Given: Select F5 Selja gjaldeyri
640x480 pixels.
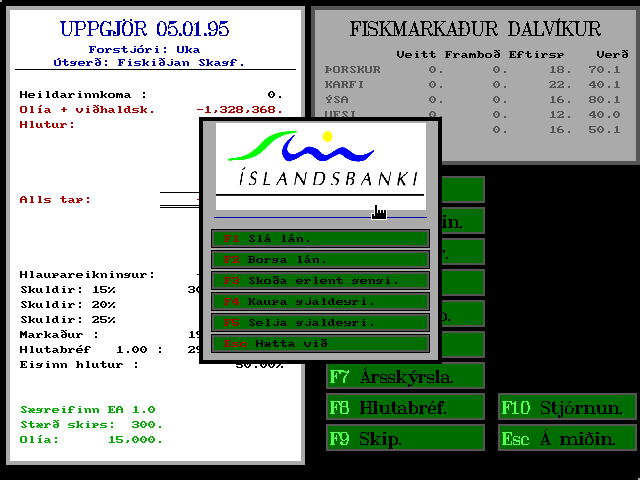Looking at the screenshot, I should pos(320,322).
